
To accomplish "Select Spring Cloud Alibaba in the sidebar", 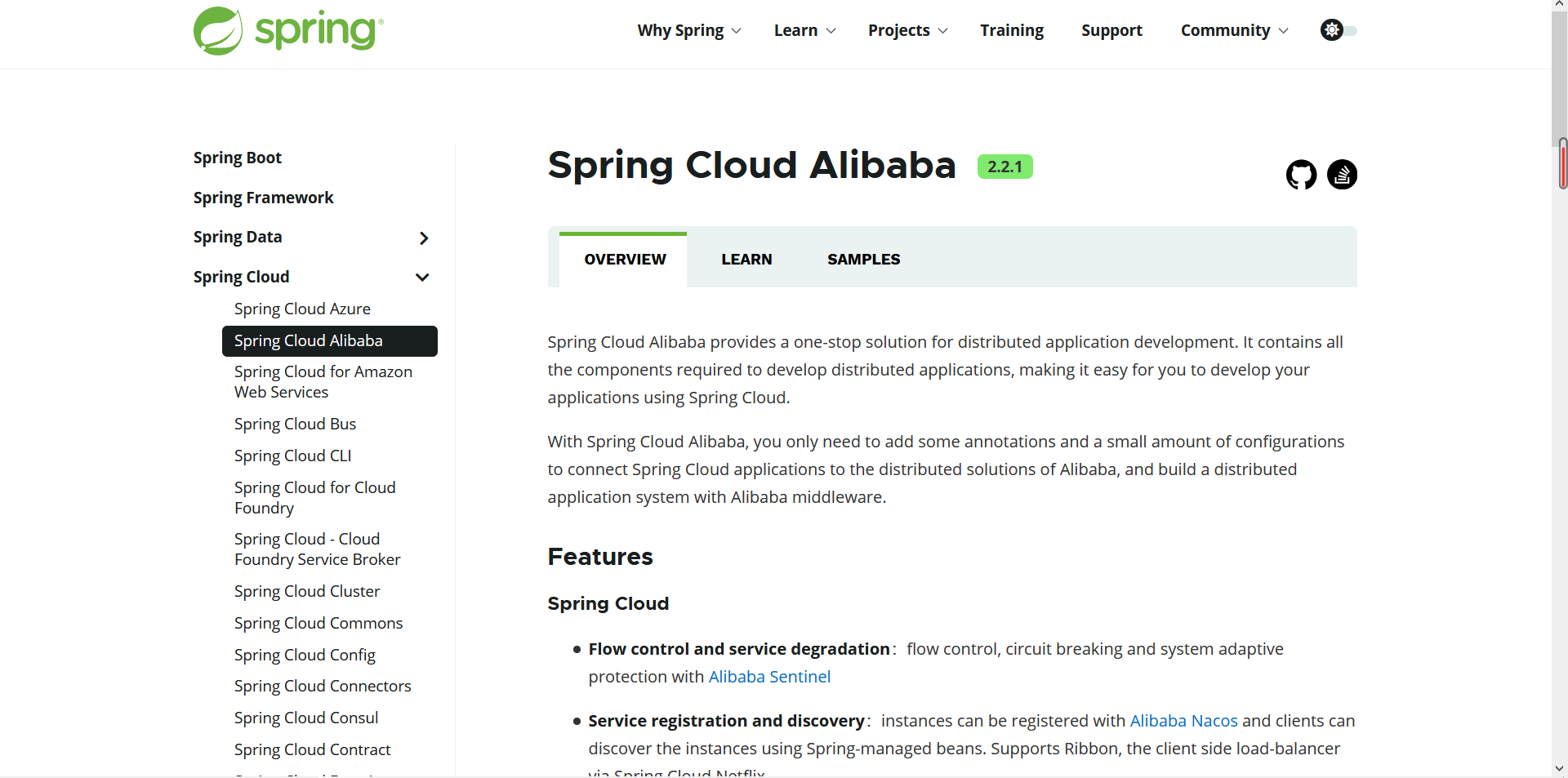I will [330, 341].
